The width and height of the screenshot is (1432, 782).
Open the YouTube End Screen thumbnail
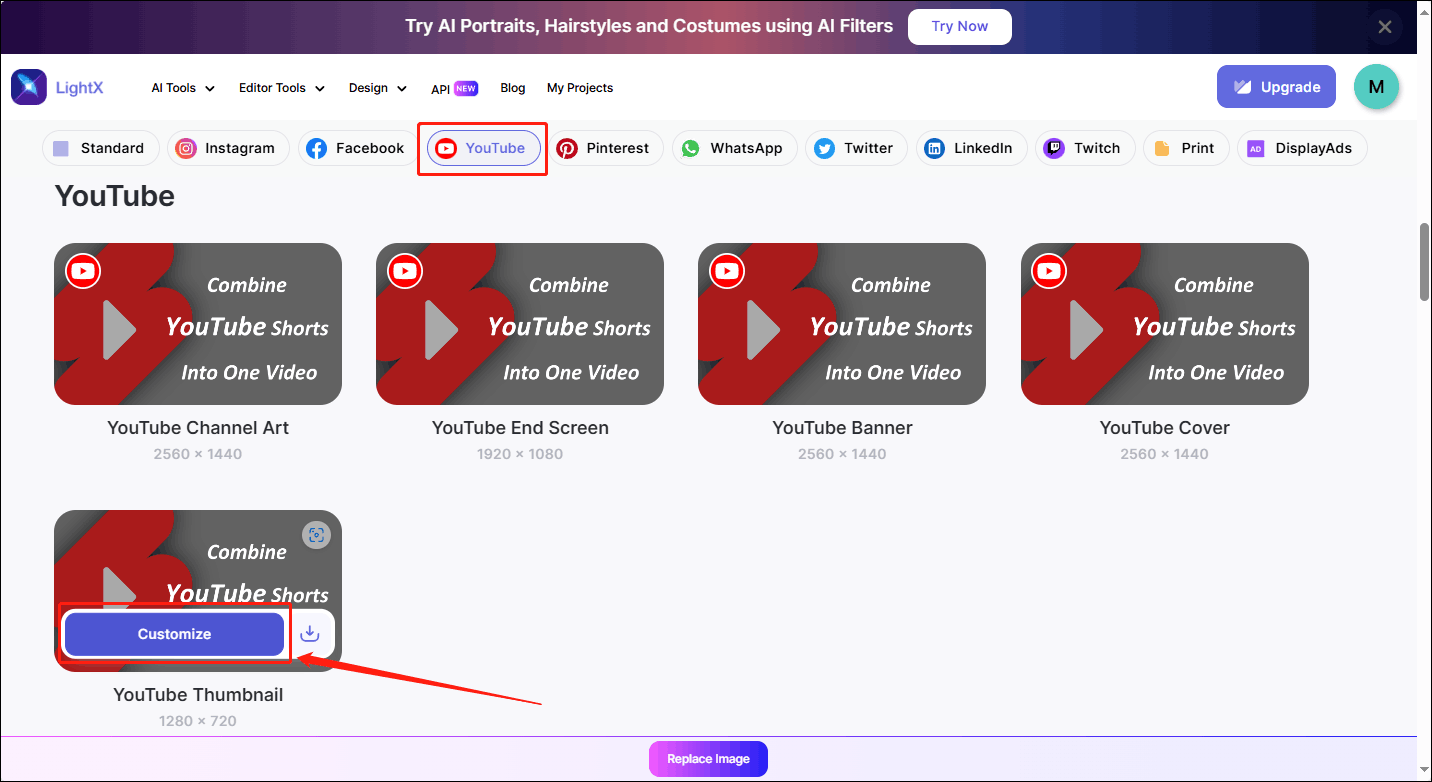520,324
